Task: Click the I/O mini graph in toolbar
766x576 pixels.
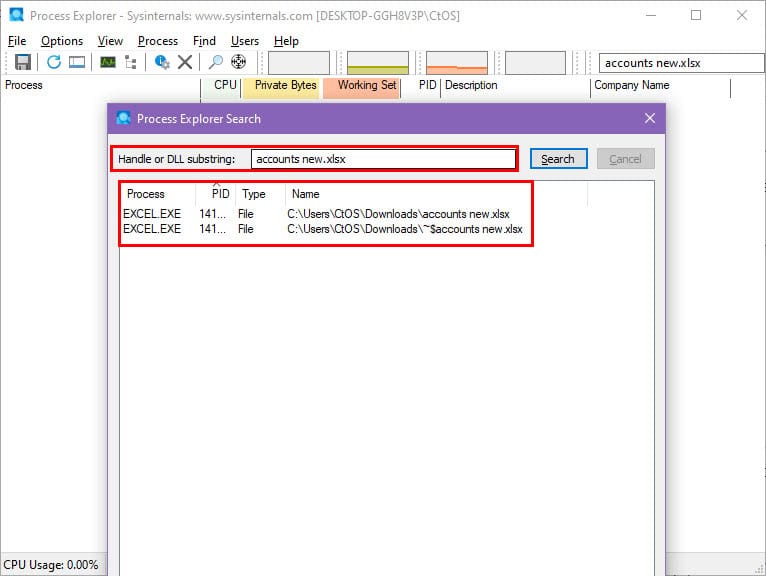Action: [x=535, y=63]
